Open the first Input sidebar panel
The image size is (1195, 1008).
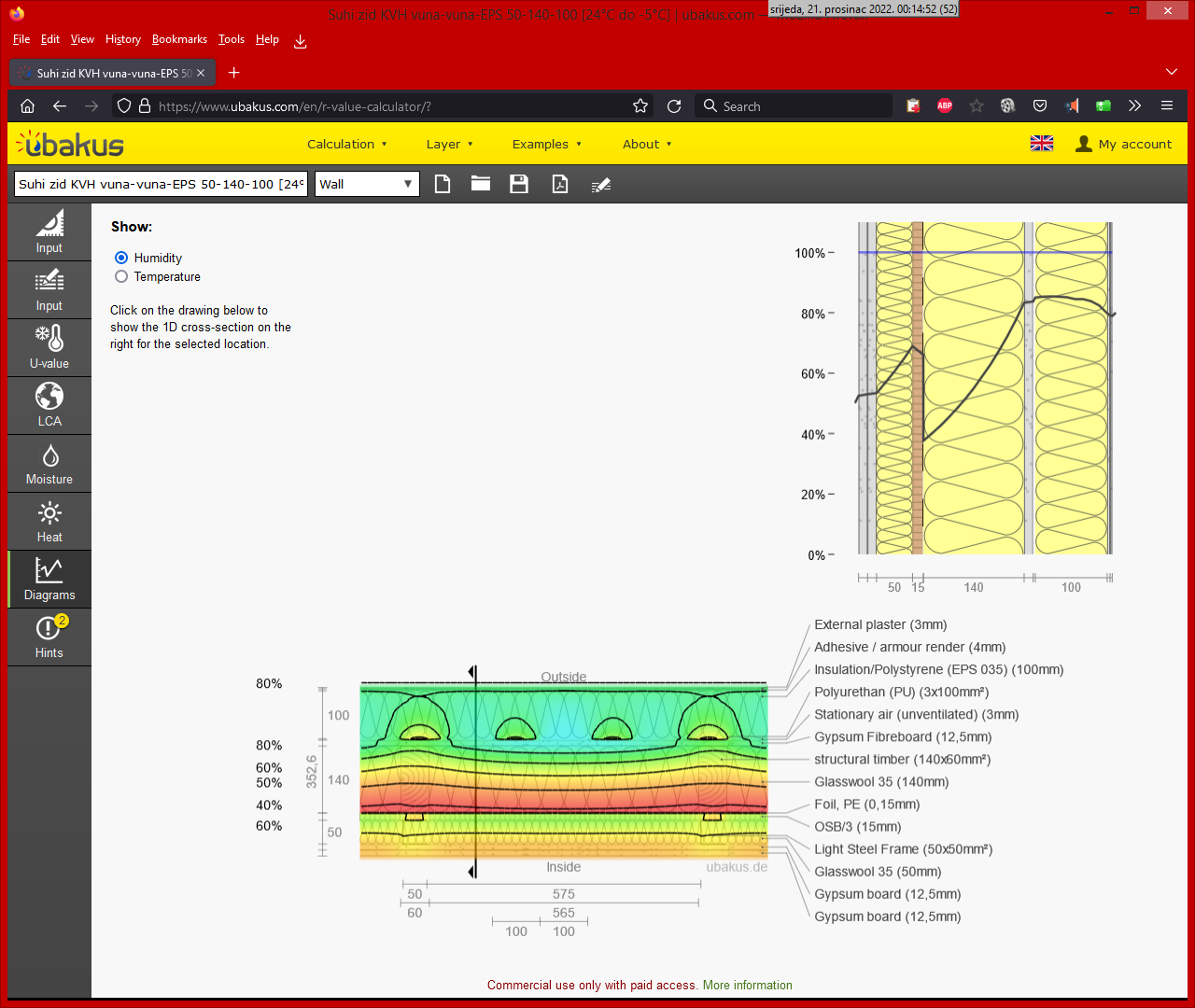tap(49, 232)
